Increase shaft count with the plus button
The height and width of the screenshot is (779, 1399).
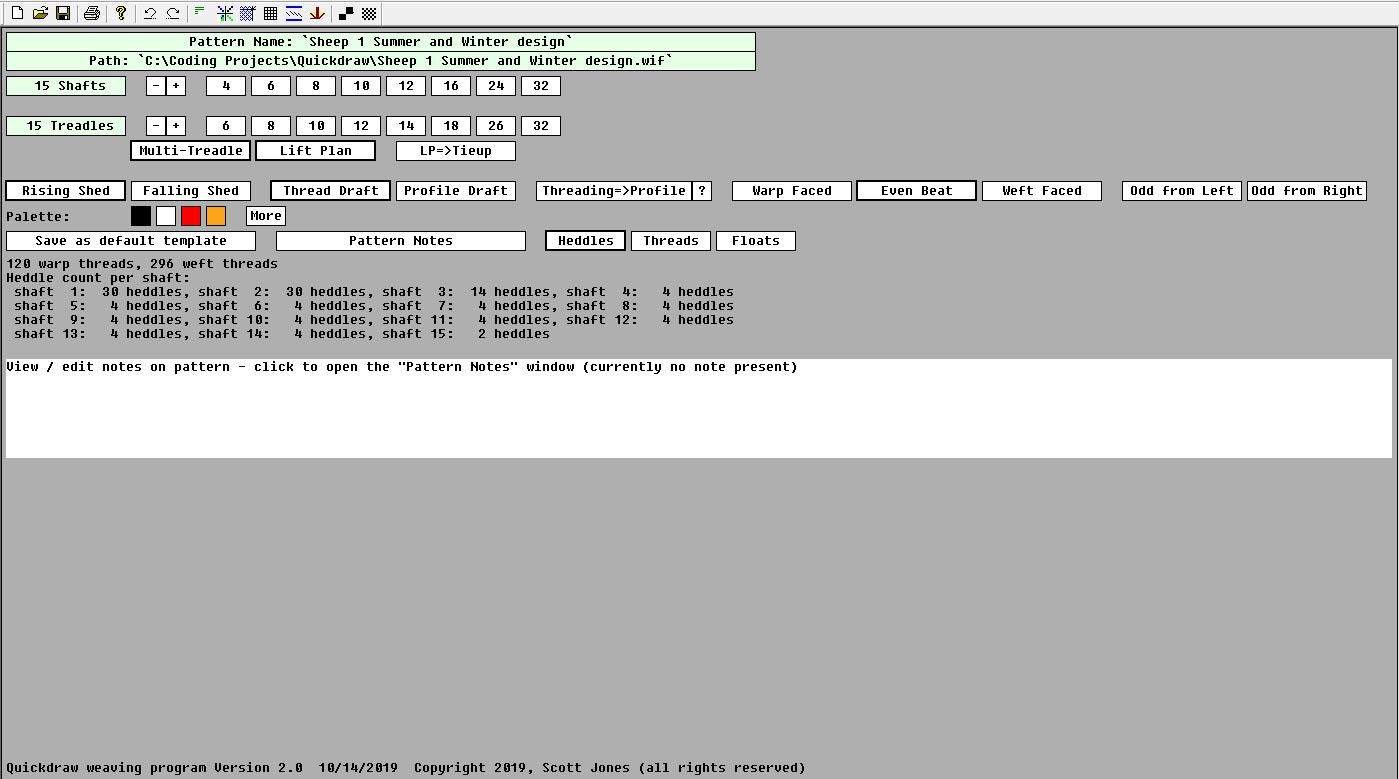click(176, 86)
